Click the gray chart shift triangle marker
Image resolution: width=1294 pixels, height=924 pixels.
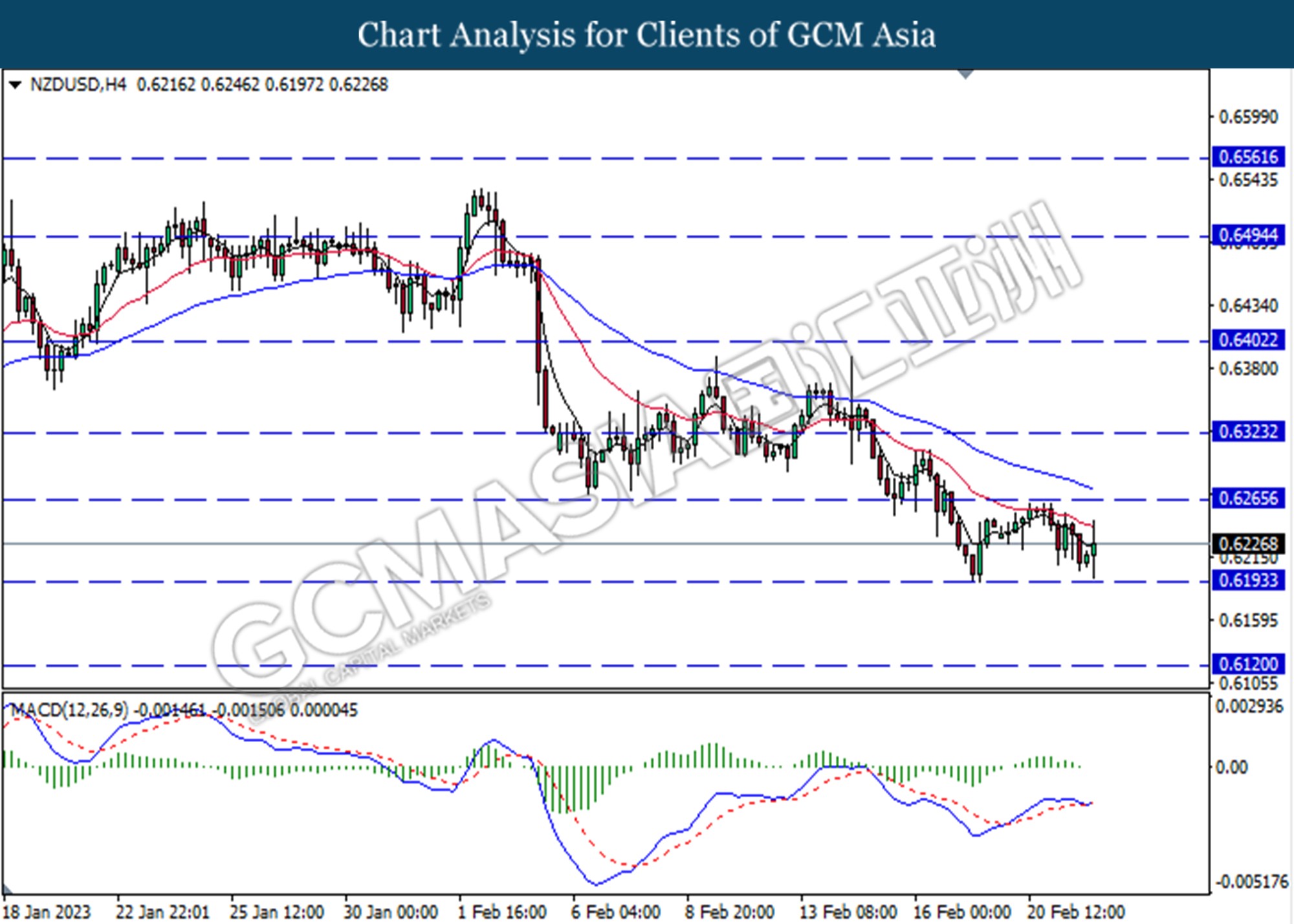[965, 74]
